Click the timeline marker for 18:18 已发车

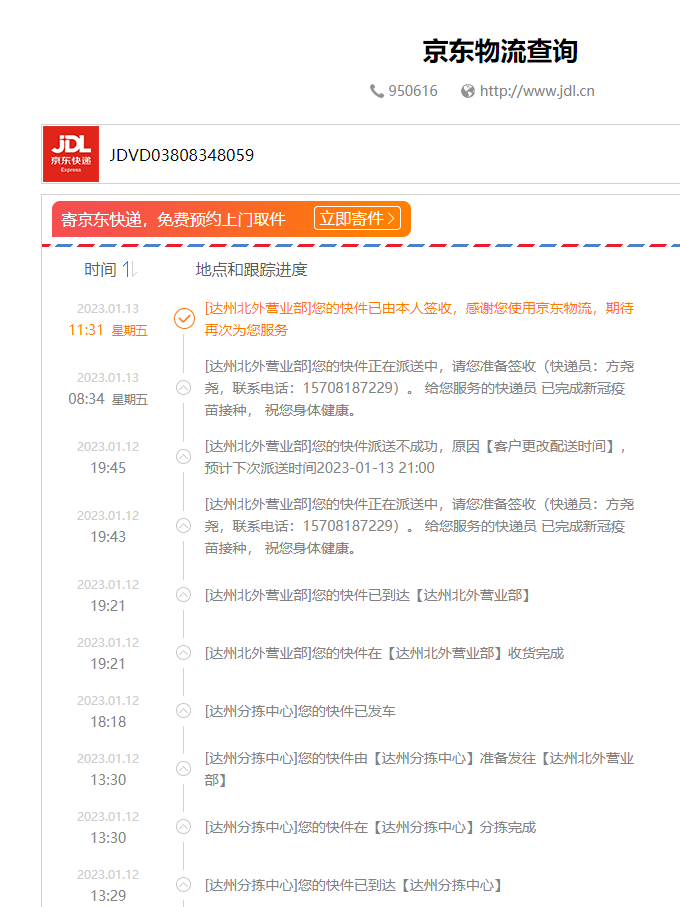click(x=183, y=711)
